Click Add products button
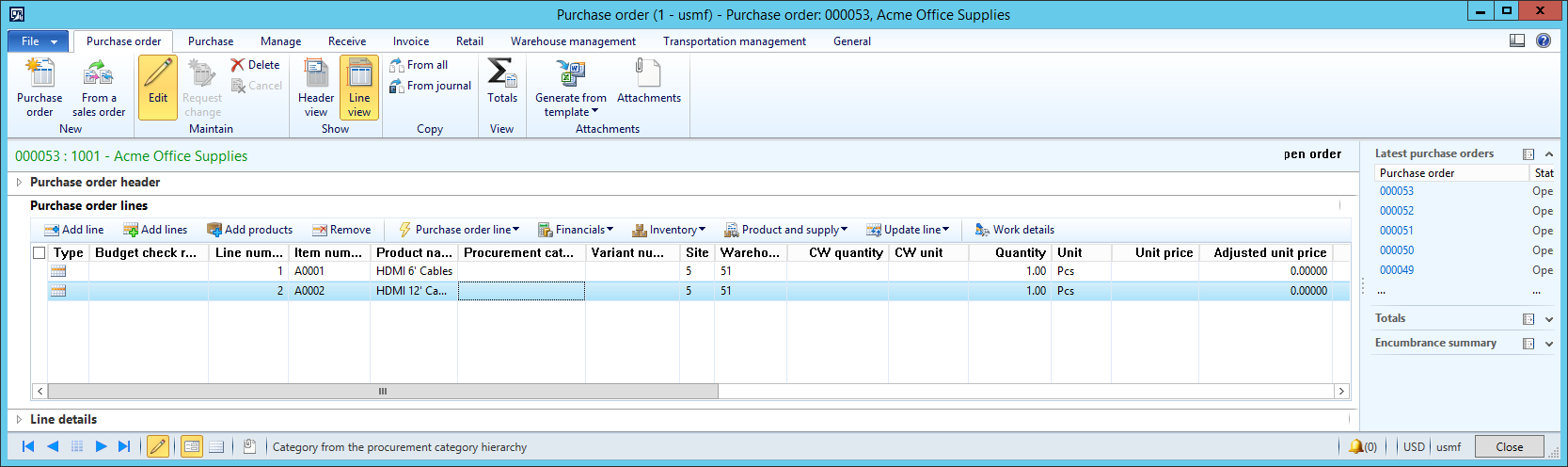Viewport: 1568px width, 467px height. pyautogui.click(x=250, y=230)
